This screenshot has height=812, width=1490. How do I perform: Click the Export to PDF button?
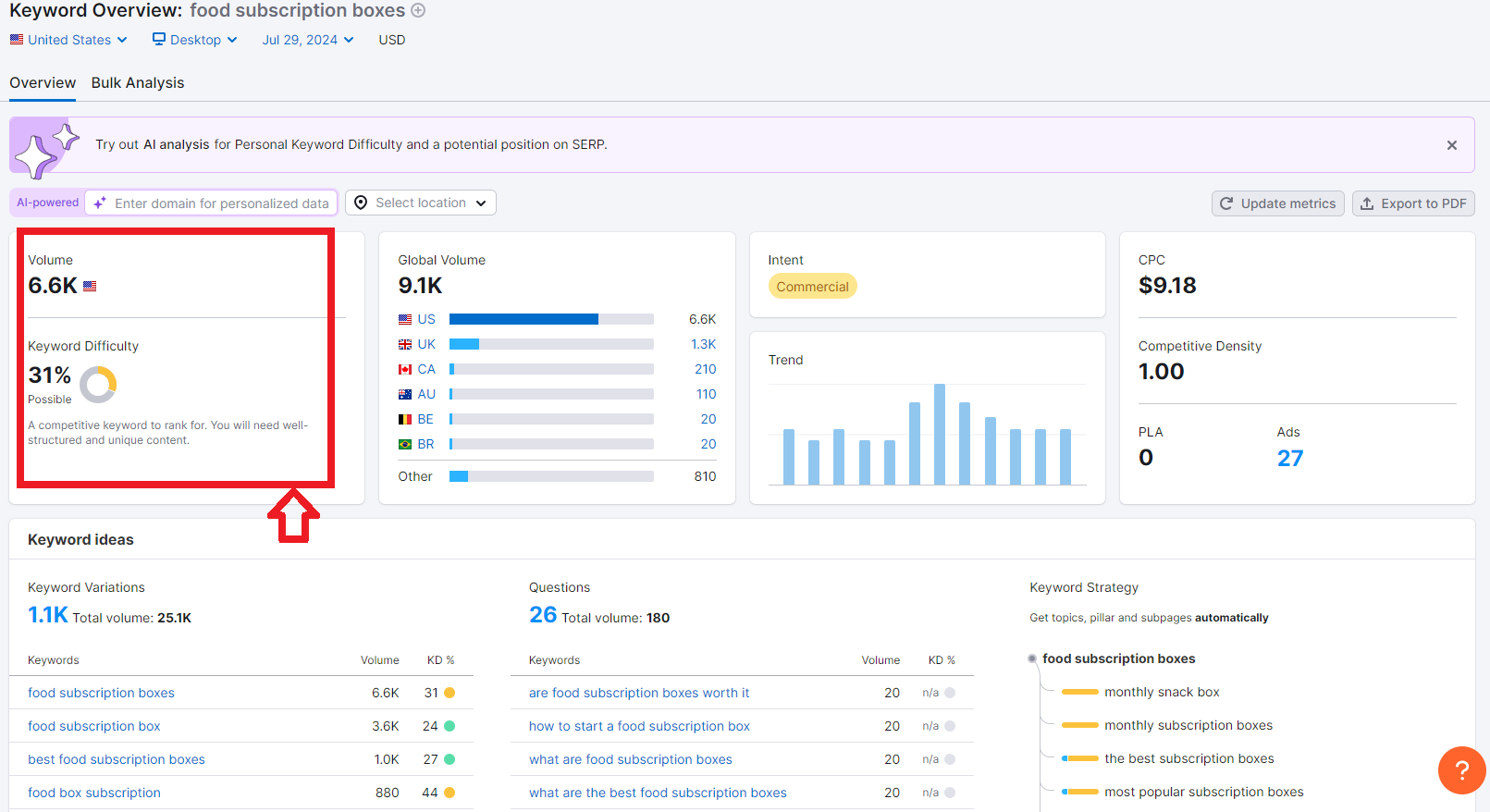click(x=1413, y=203)
